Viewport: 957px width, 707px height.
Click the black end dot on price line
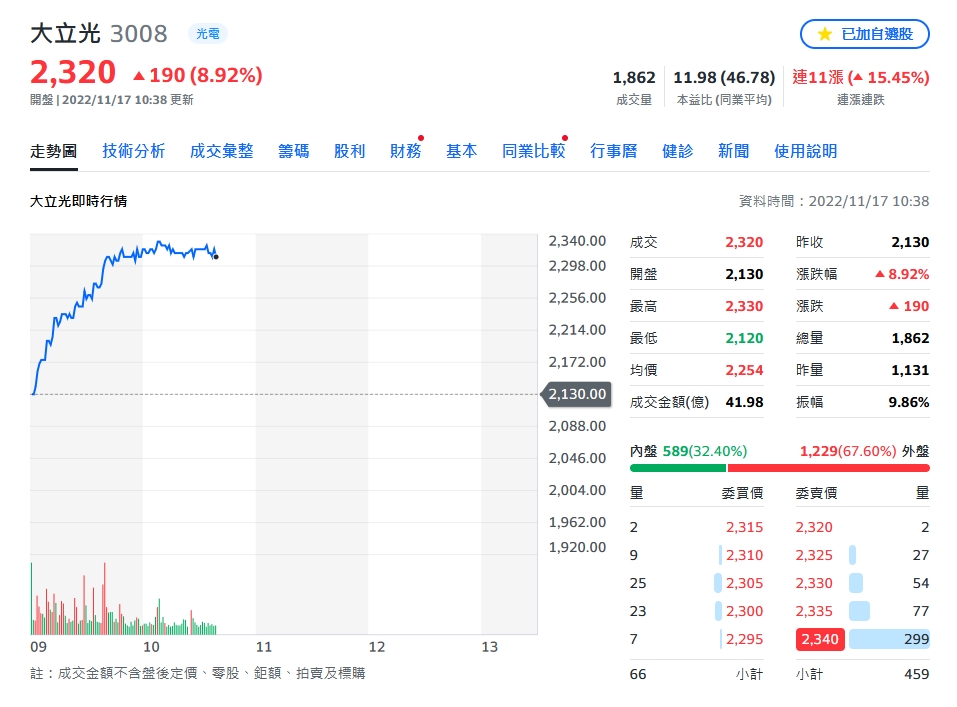pyautogui.click(x=216, y=257)
